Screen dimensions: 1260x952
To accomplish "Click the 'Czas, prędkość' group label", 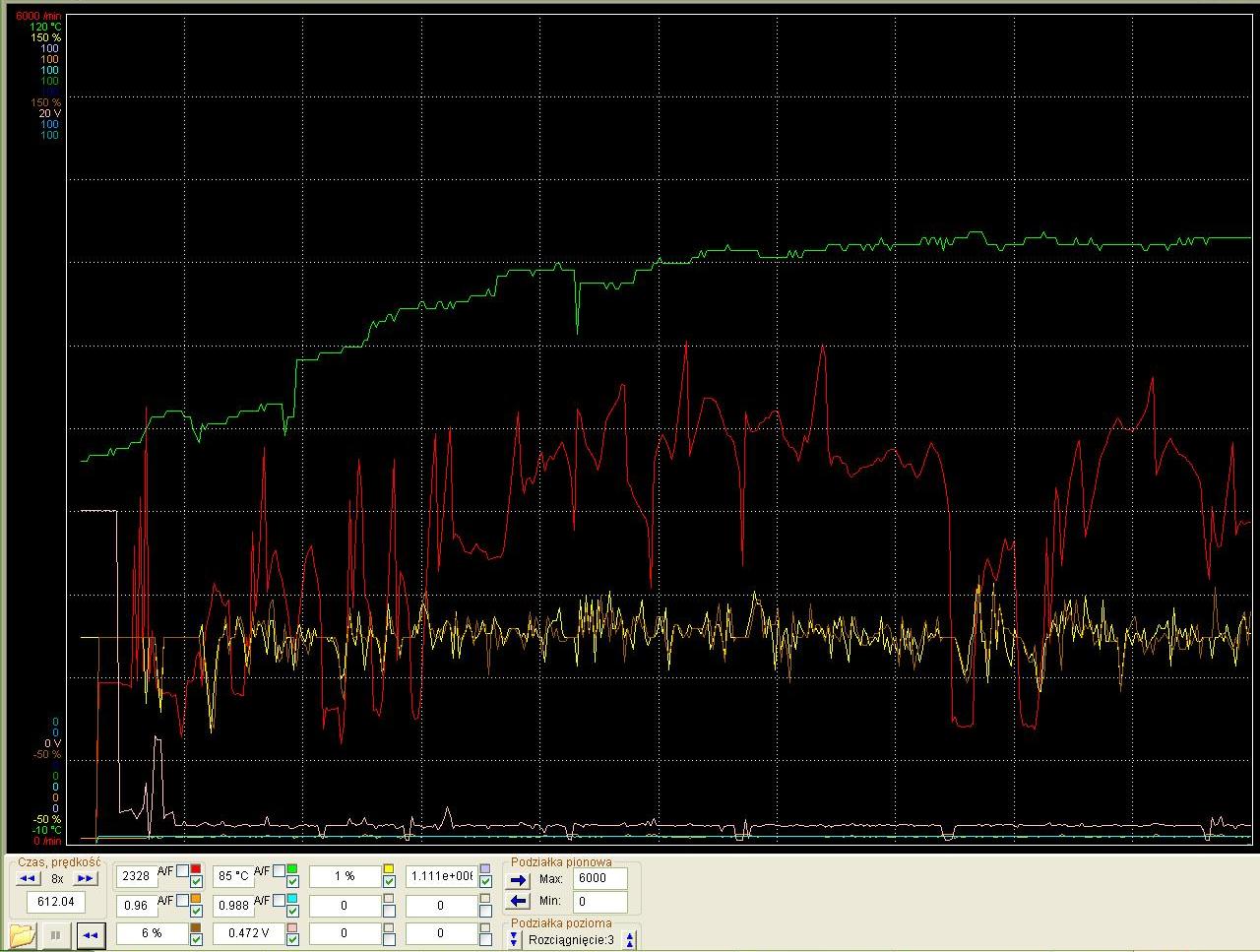I will pos(59,862).
